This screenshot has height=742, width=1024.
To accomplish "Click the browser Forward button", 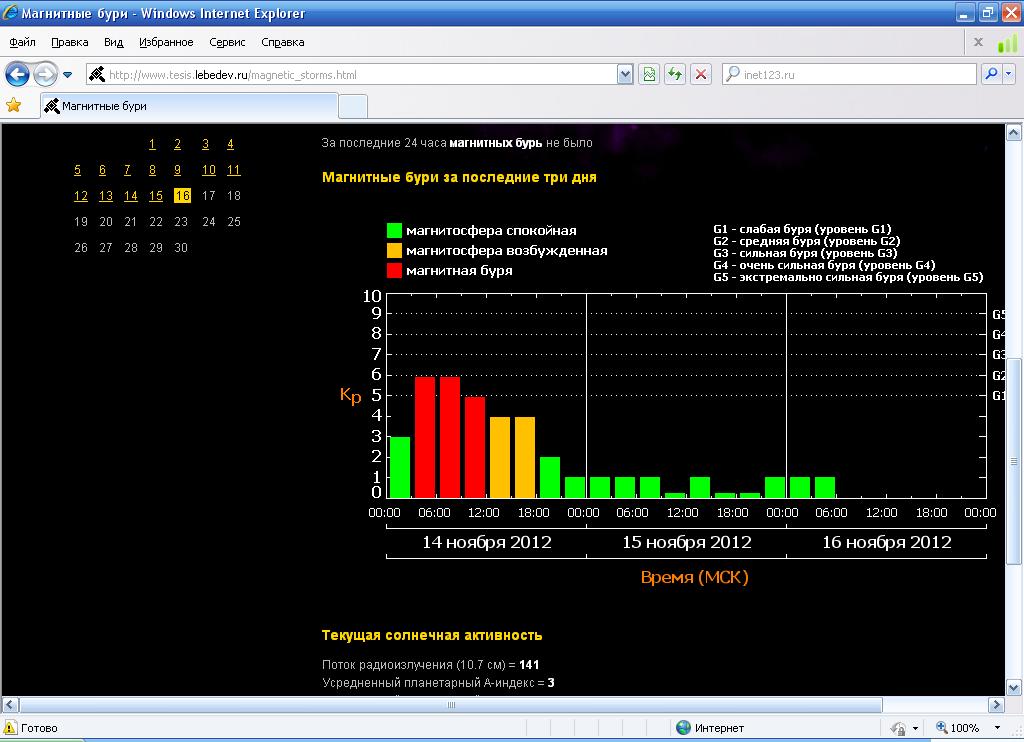I will (x=44, y=75).
